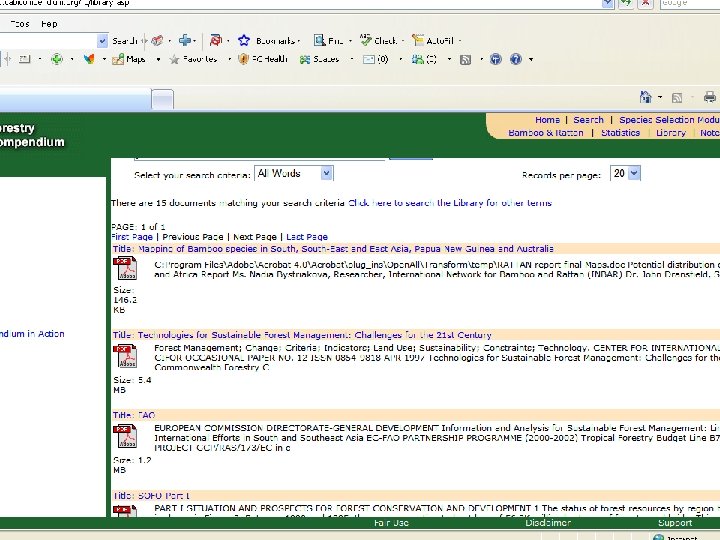Screen dimensions: 720x540
Task: Click the Google toolbar search input field
Action: point(48,41)
